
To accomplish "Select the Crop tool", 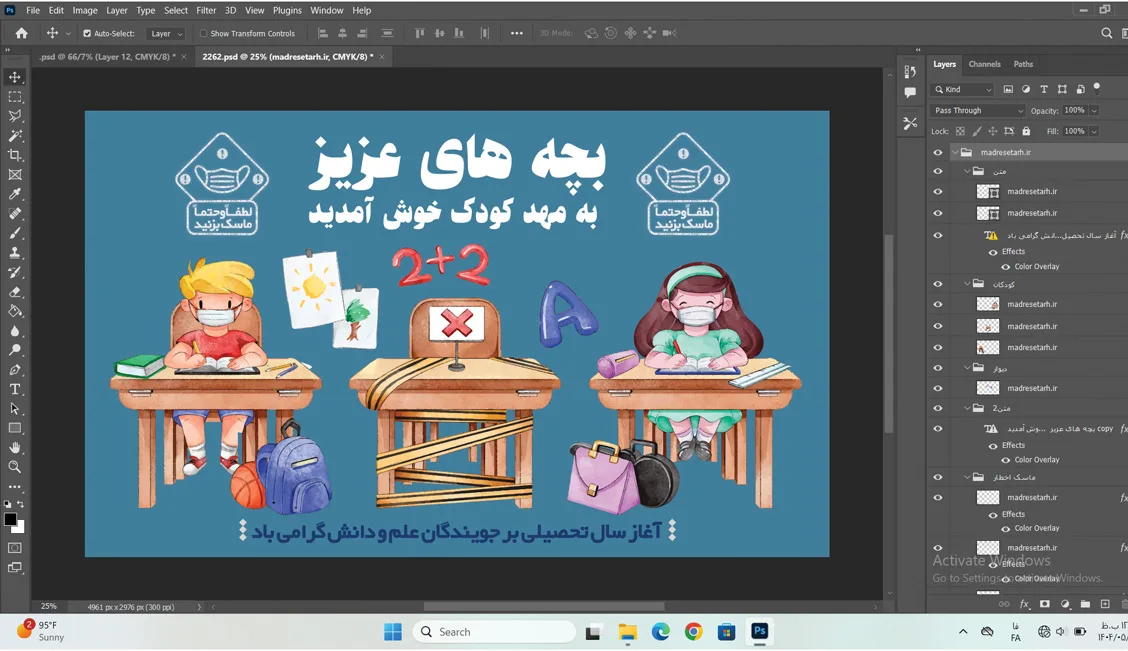I will pyautogui.click(x=14, y=155).
